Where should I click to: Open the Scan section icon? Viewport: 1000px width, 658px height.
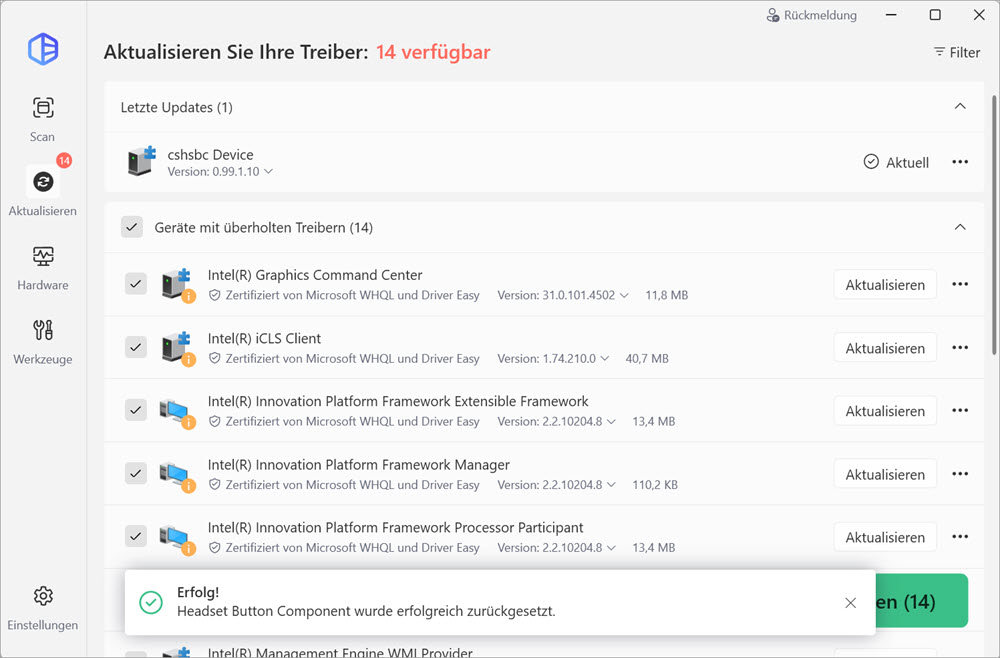coord(43,107)
